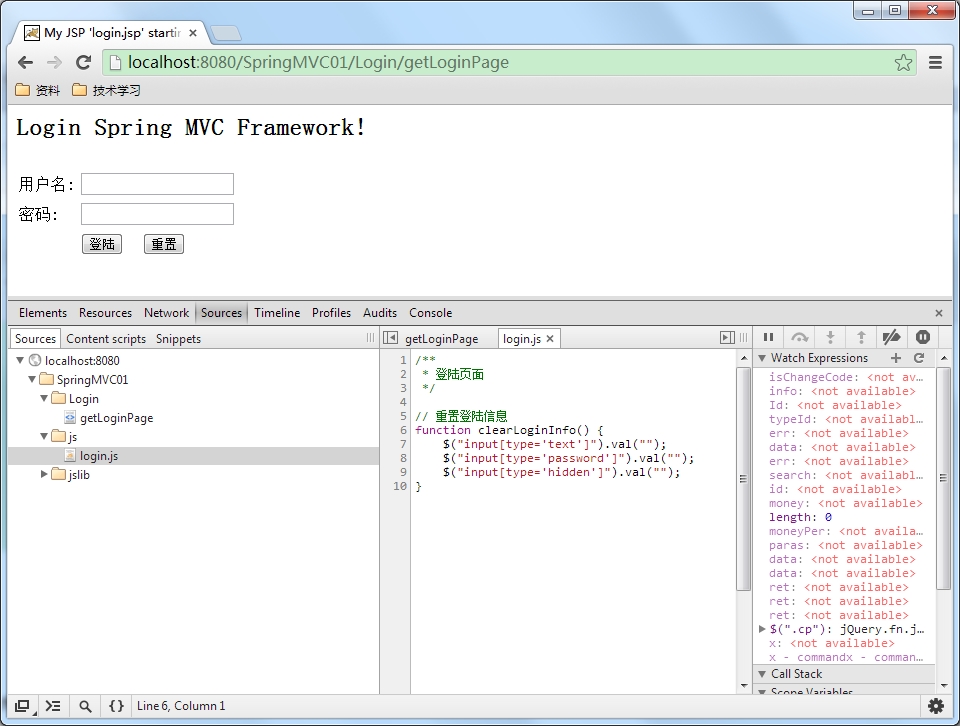
Task: Undock DevTools into separate window
Action: (23, 706)
